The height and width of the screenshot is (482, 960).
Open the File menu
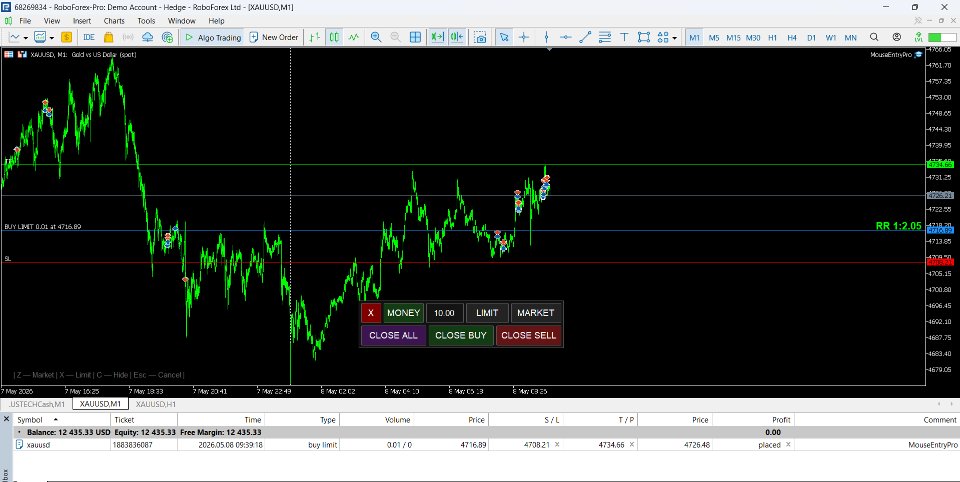click(x=25, y=21)
